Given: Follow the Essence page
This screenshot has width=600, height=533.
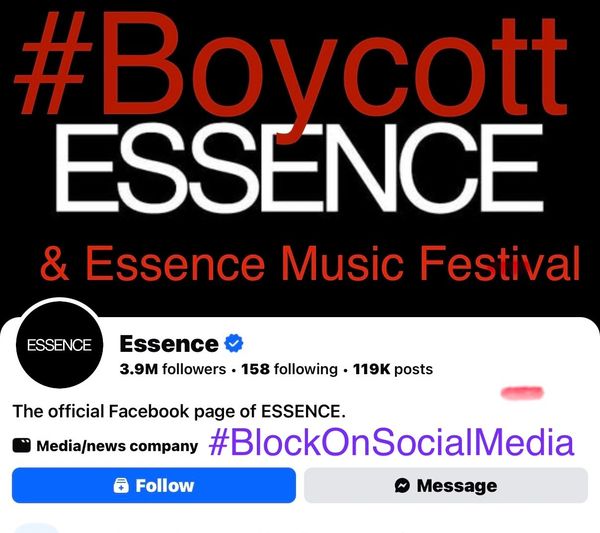Looking at the screenshot, I should point(154,485).
